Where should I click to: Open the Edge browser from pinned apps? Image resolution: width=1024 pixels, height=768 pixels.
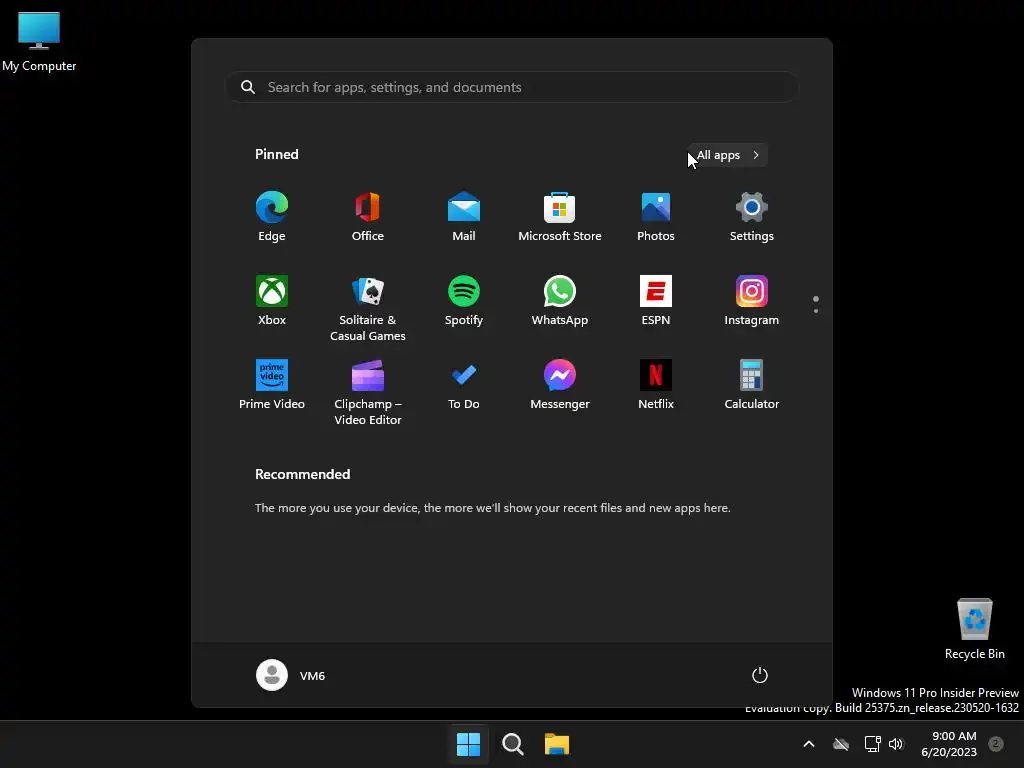tap(272, 217)
